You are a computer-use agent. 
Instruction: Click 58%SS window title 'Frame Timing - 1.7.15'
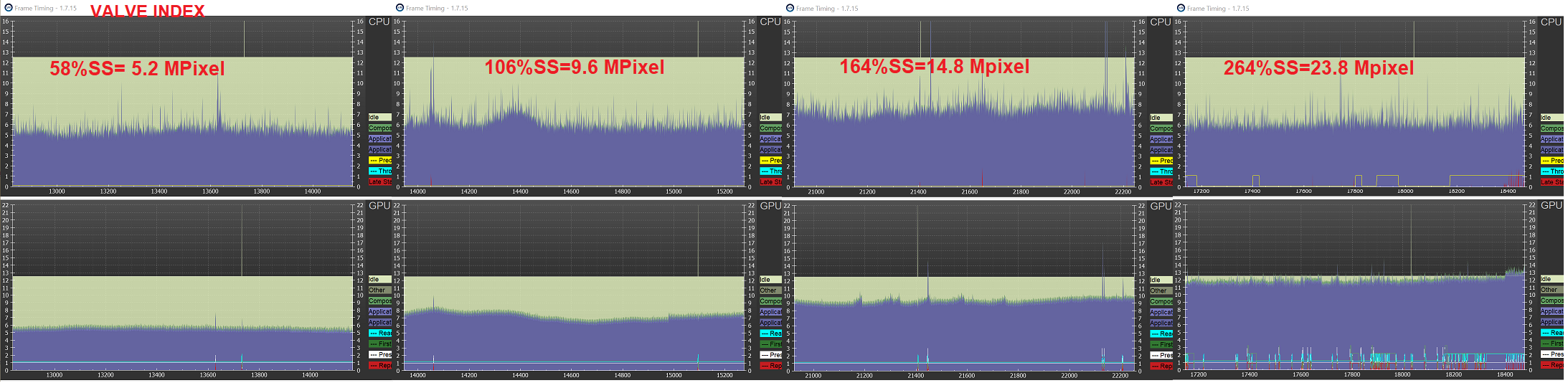click(x=45, y=9)
